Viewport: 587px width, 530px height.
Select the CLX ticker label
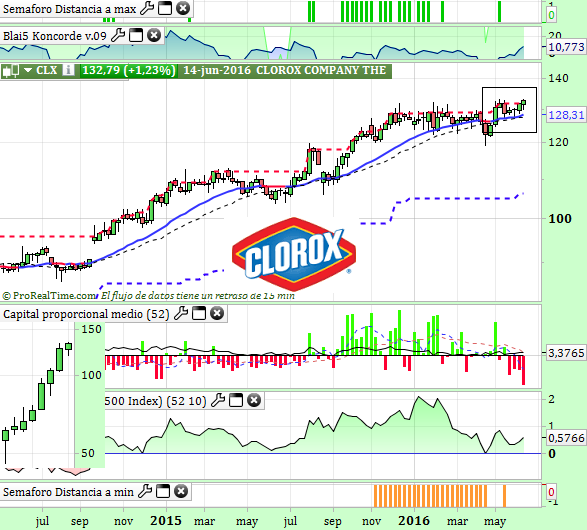[x=47, y=70]
